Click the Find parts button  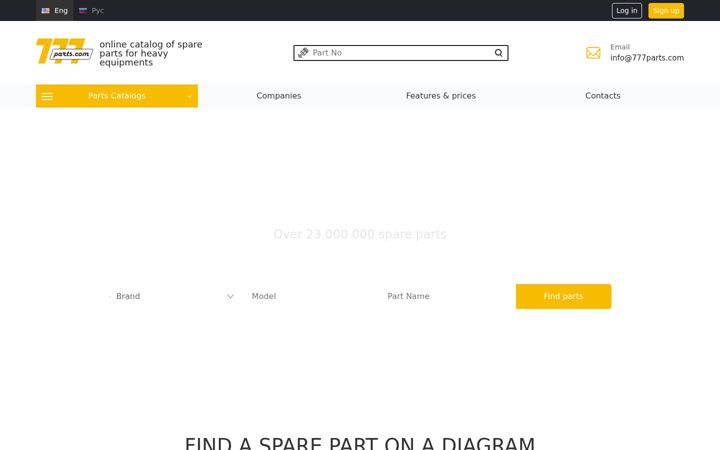click(x=563, y=296)
